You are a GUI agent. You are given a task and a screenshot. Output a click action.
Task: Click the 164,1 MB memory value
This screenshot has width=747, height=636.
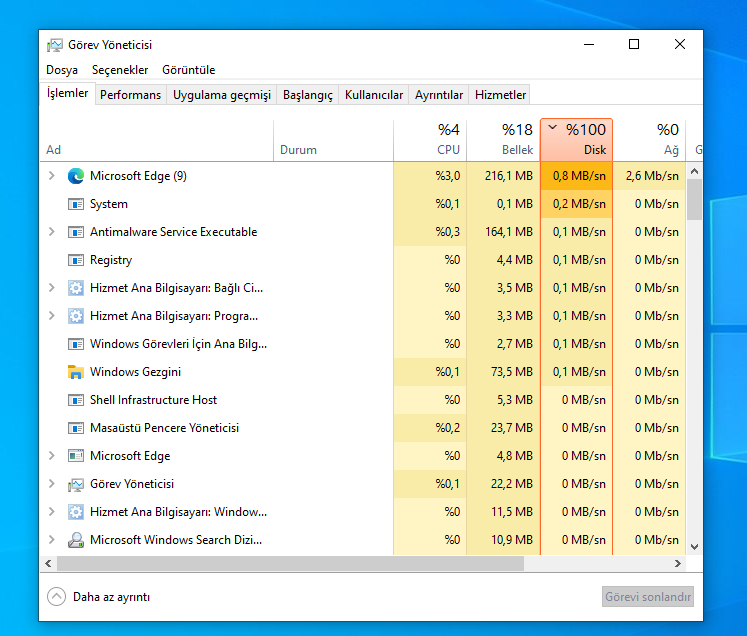[509, 232]
